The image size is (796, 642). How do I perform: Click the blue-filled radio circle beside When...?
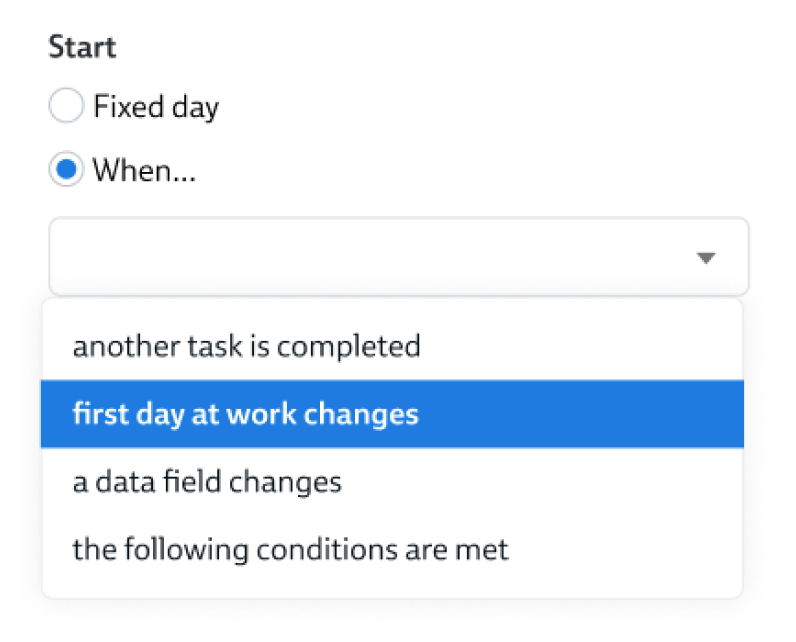click(66, 171)
